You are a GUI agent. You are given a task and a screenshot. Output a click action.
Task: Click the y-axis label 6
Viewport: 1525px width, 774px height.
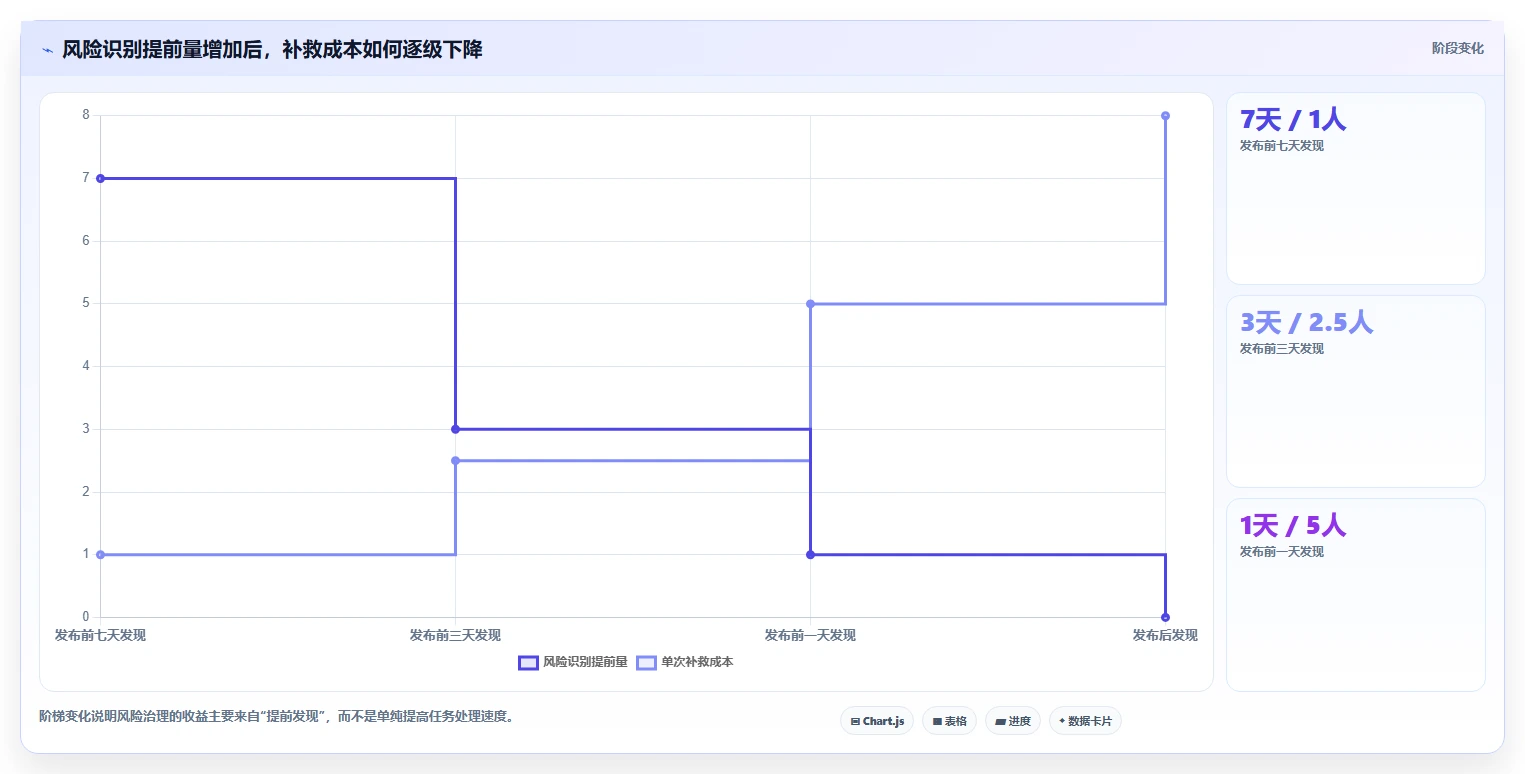[x=86, y=240]
